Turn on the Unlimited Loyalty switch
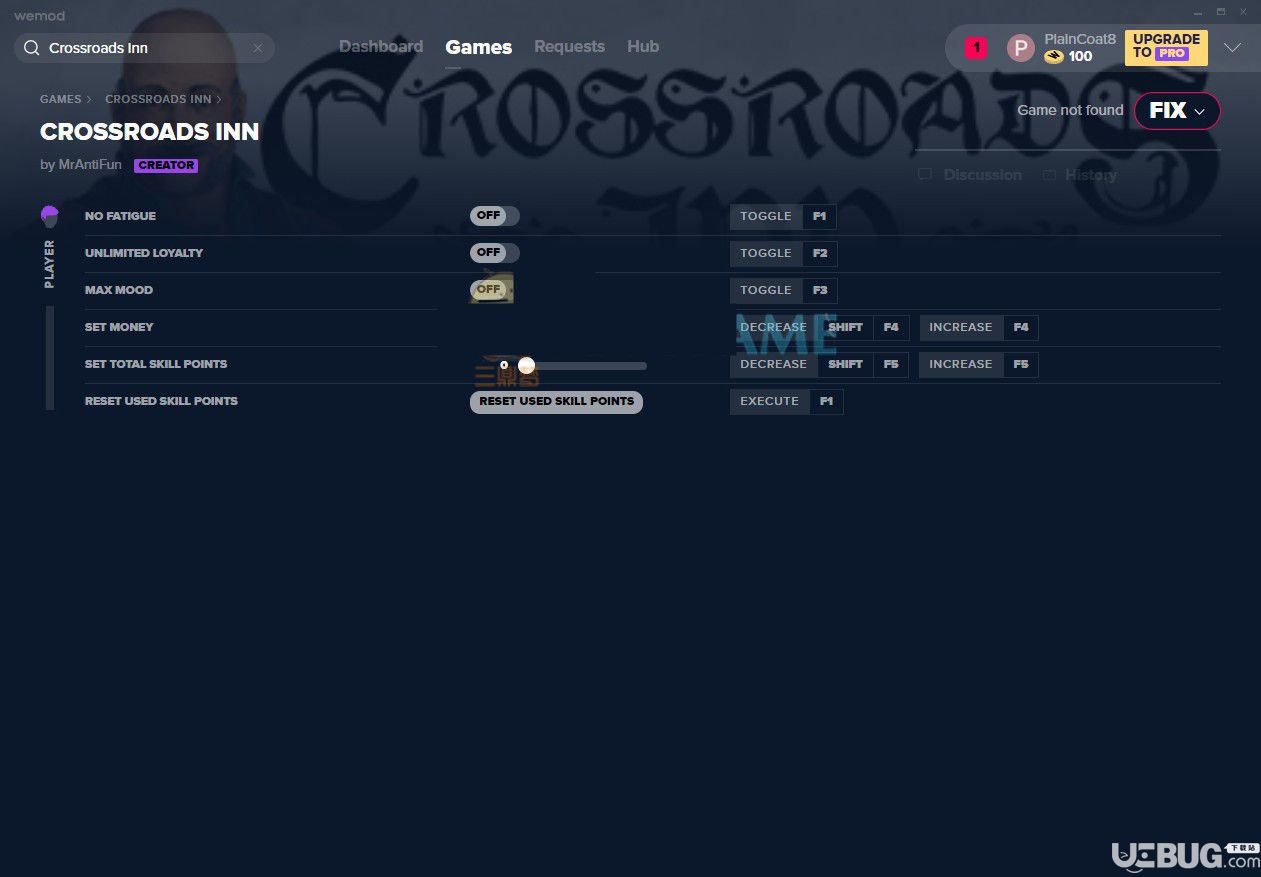This screenshot has width=1261, height=877. (x=495, y=253)
